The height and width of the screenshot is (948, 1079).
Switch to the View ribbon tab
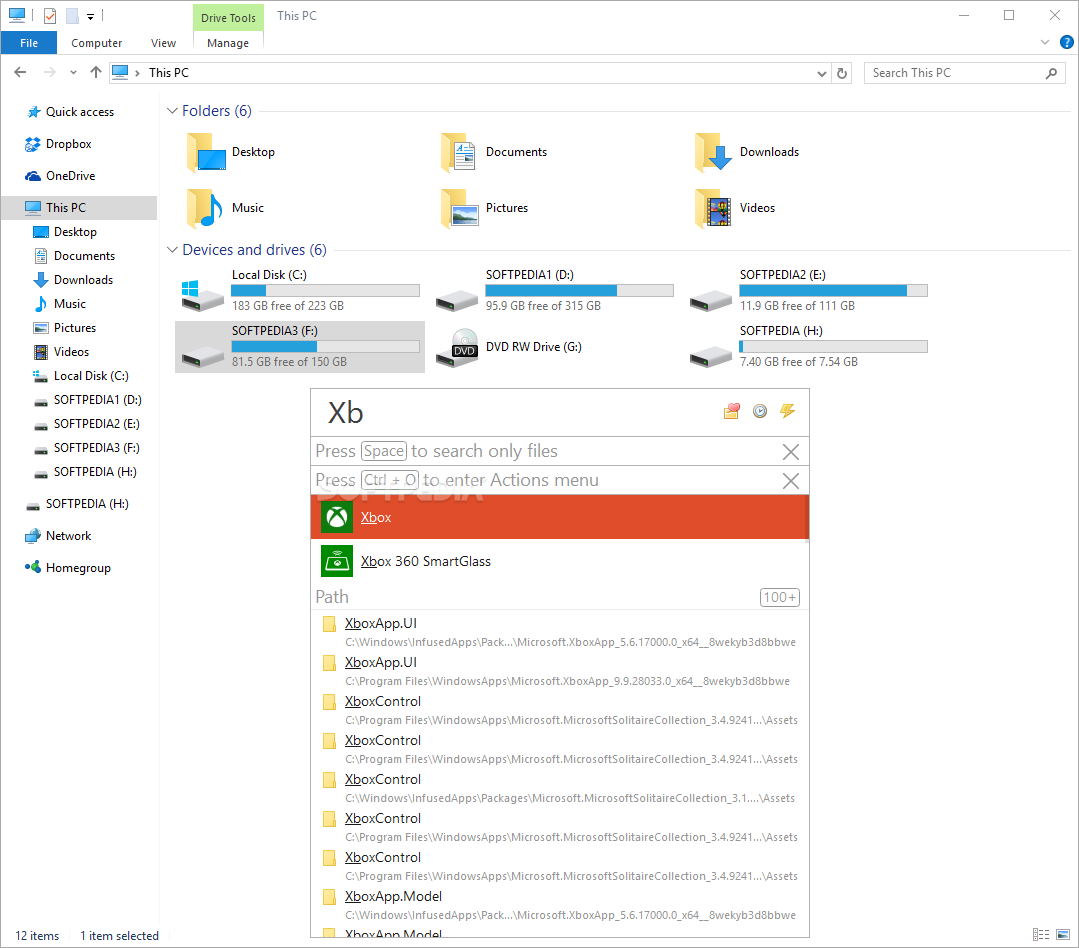(x=163, y=43)
